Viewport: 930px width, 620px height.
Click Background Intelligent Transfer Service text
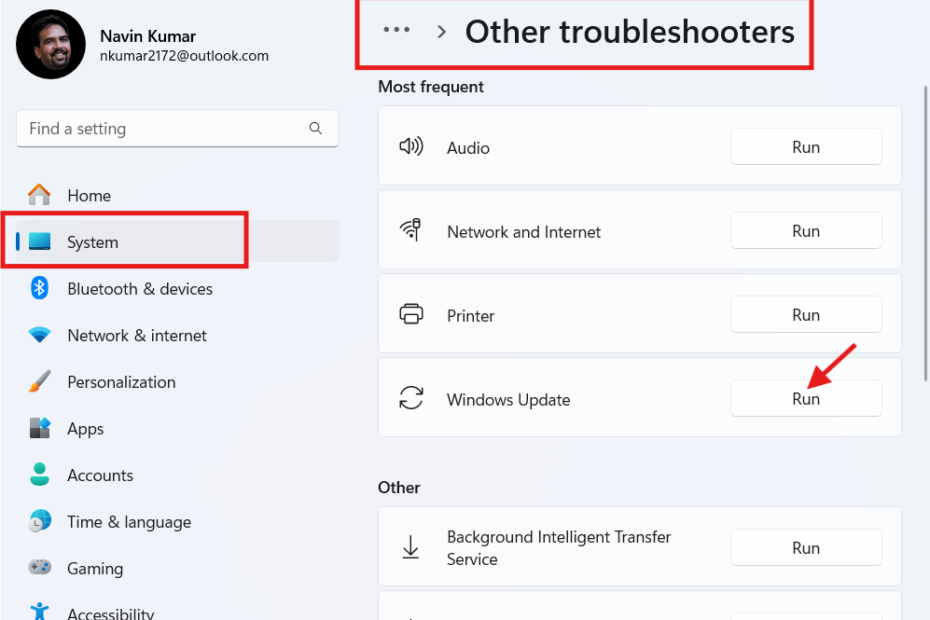point(559,548)
